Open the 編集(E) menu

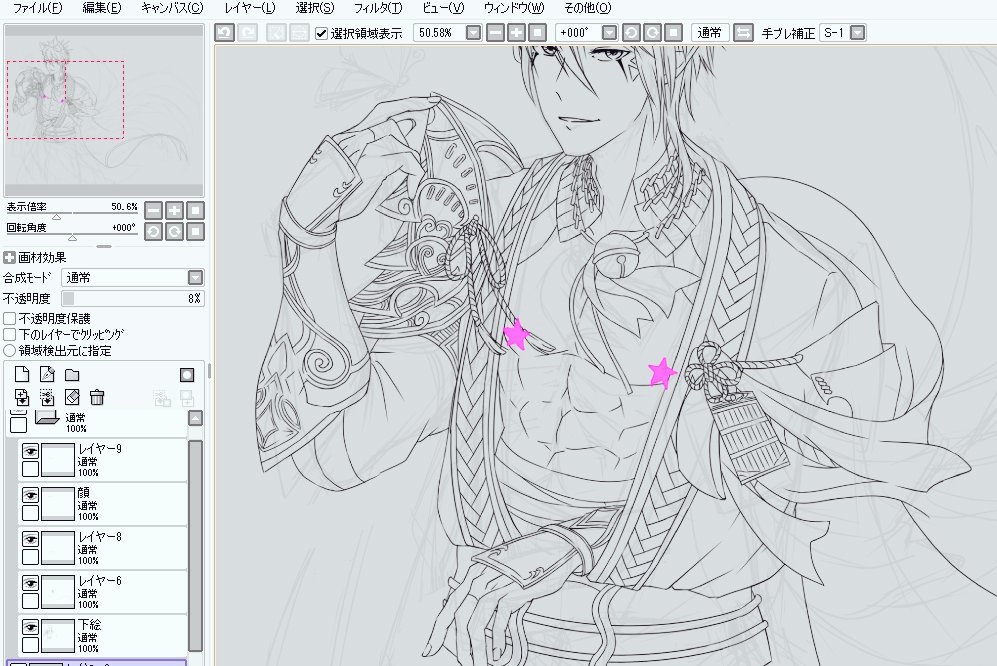pyautogui.click(x=102, y=8)
